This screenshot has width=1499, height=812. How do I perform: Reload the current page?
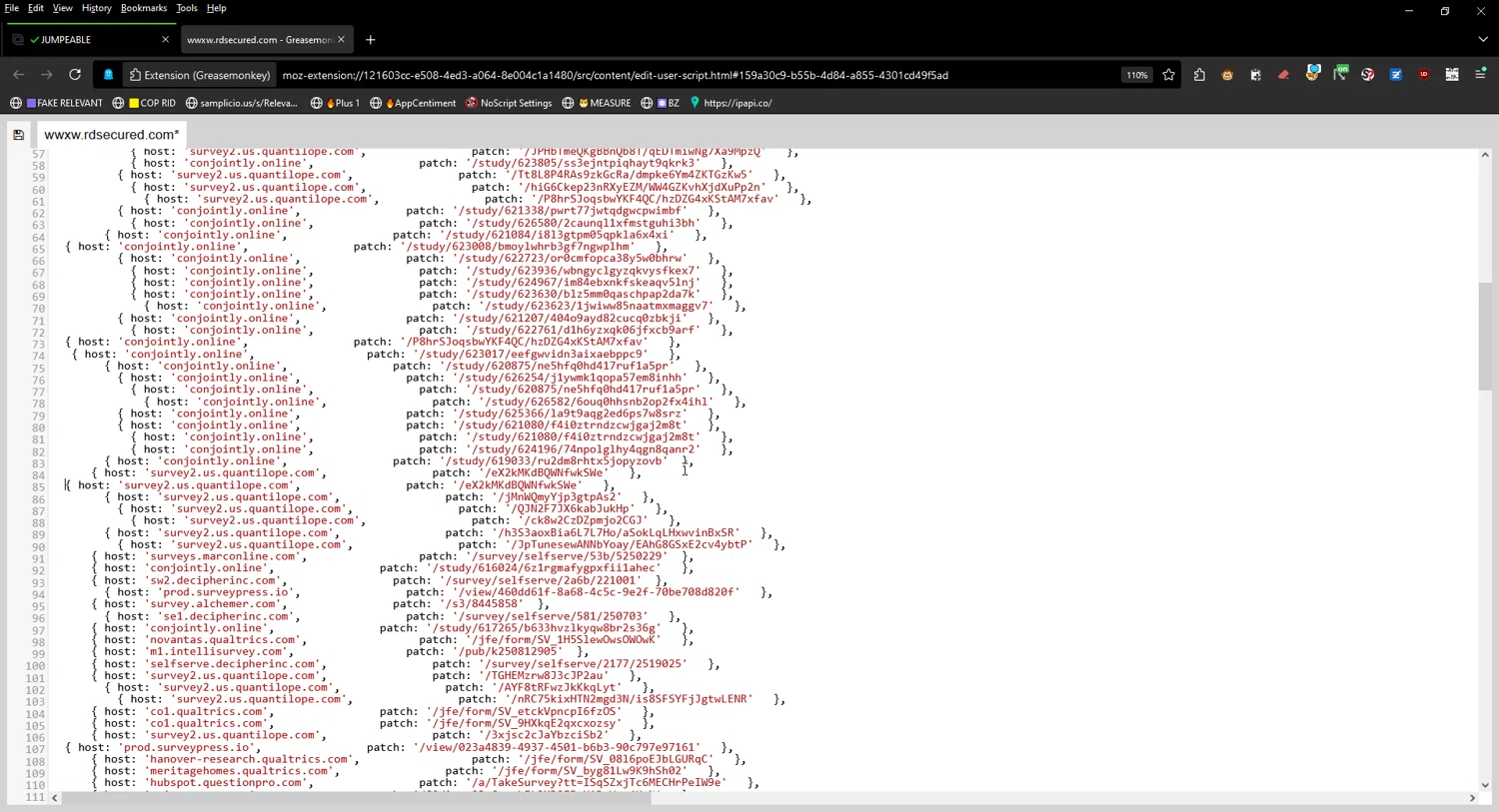point(75,75)
